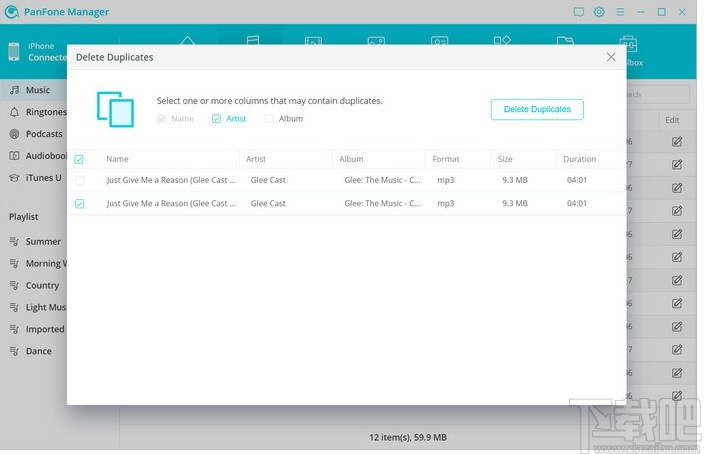Open the hamburger menu in title bar
704x454 pixels.
(620, 12)
